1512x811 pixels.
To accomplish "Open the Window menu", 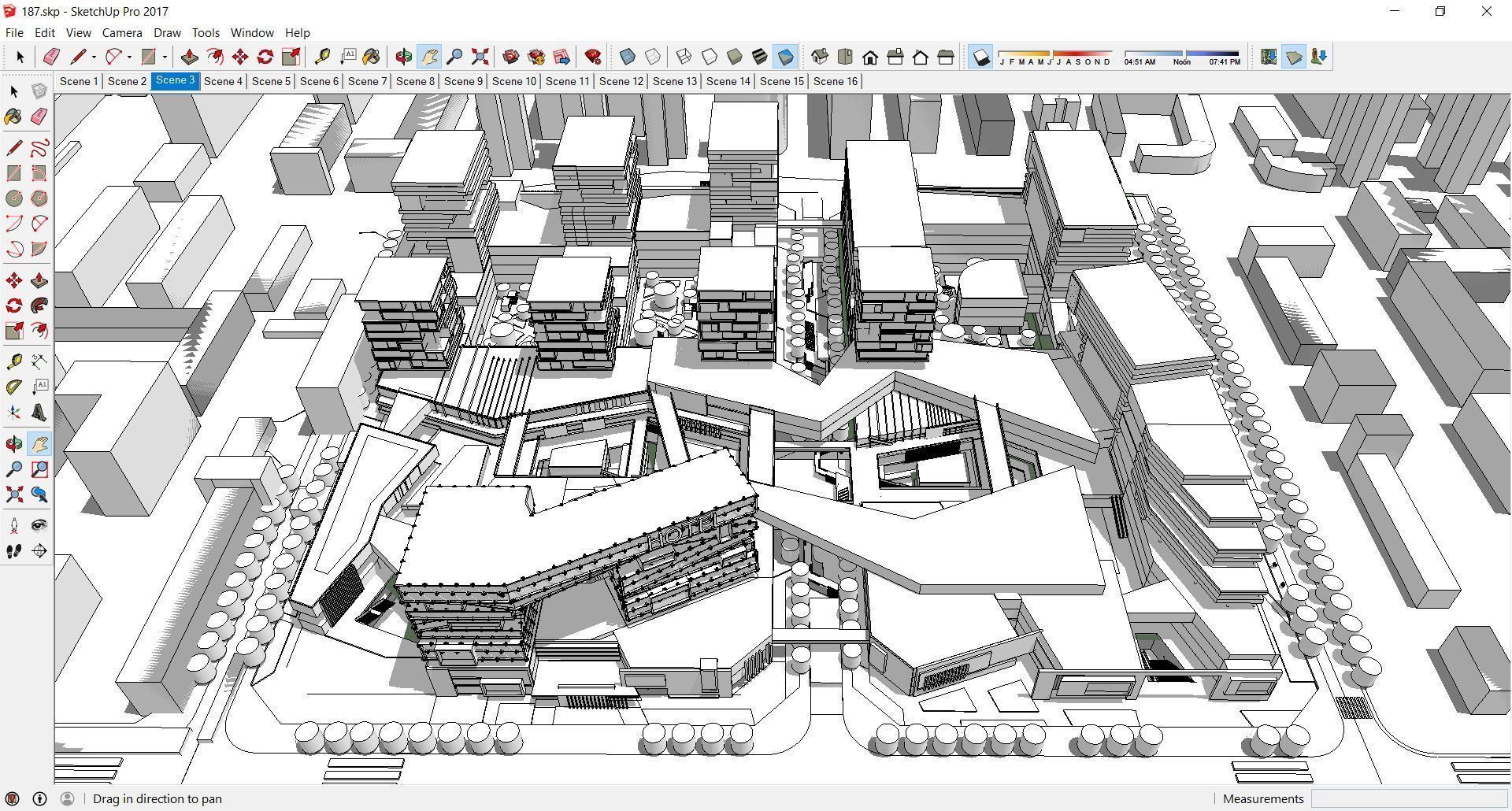I will click(x=252, y=33).
